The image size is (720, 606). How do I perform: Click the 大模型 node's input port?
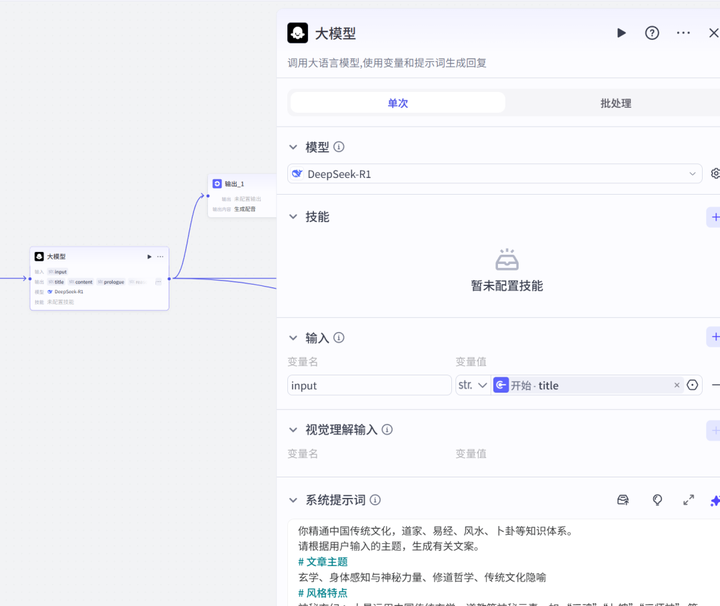pyautogui.click(x=30, y=279)
